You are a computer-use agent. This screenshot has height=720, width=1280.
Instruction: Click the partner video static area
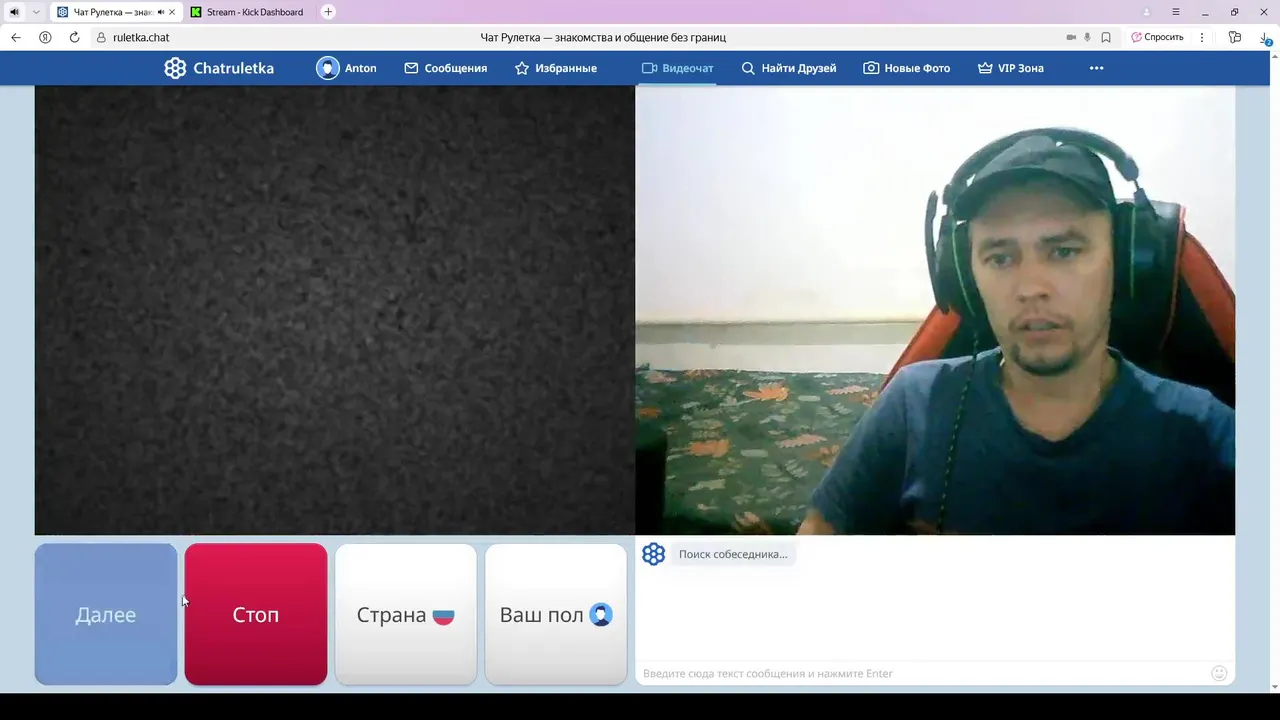pos(335,310)
